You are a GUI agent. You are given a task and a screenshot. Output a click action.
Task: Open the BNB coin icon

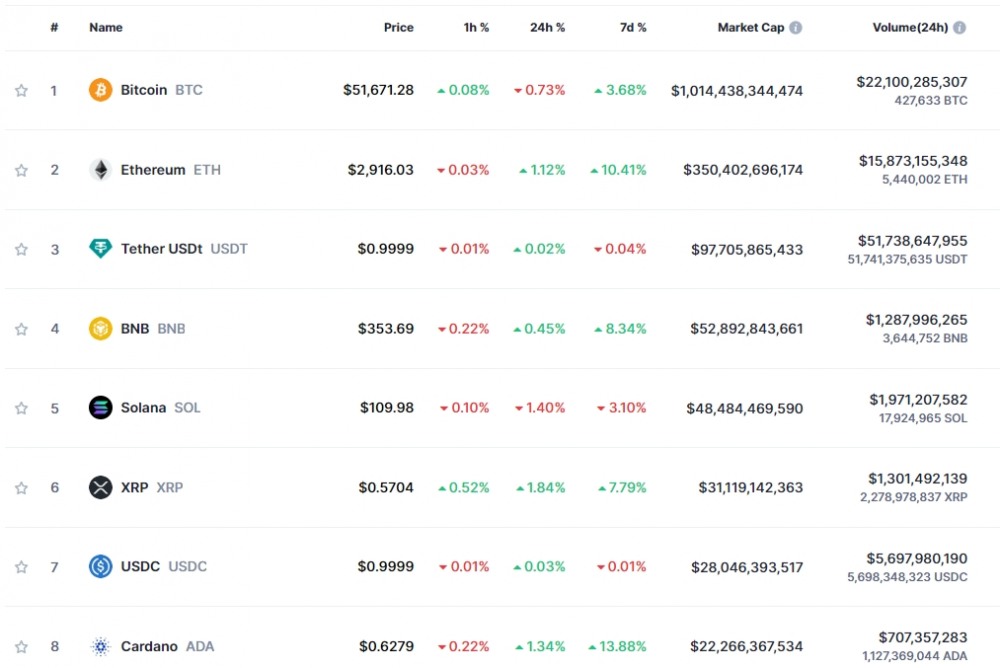point(100,328)
